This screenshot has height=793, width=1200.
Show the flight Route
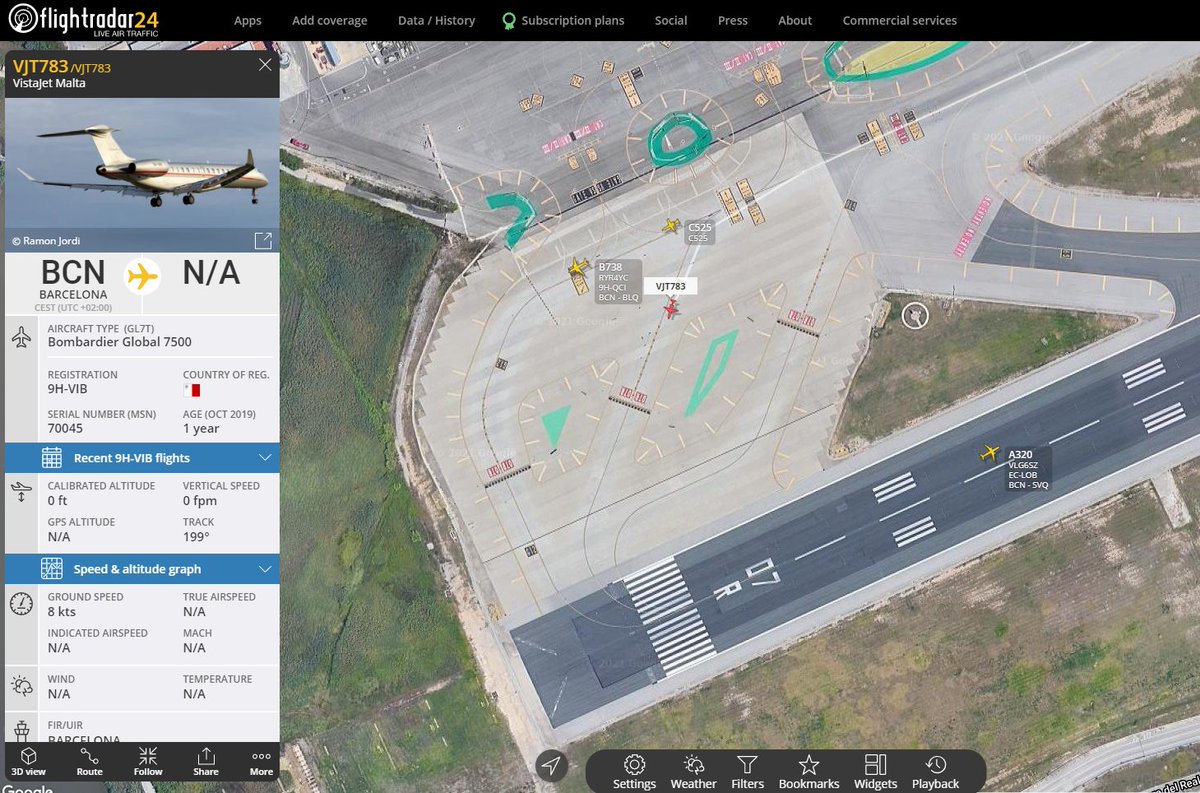[89, 762]
